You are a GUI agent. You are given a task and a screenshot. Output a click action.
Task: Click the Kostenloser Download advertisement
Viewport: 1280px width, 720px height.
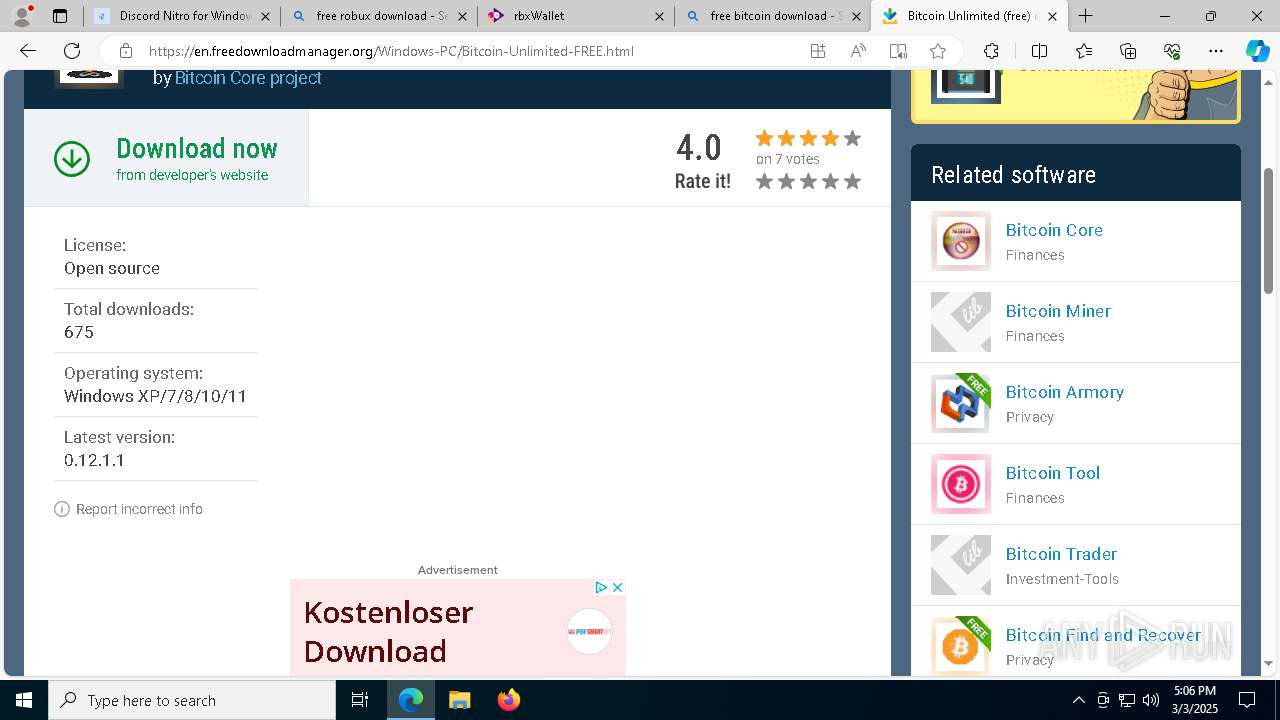[458, 628]
